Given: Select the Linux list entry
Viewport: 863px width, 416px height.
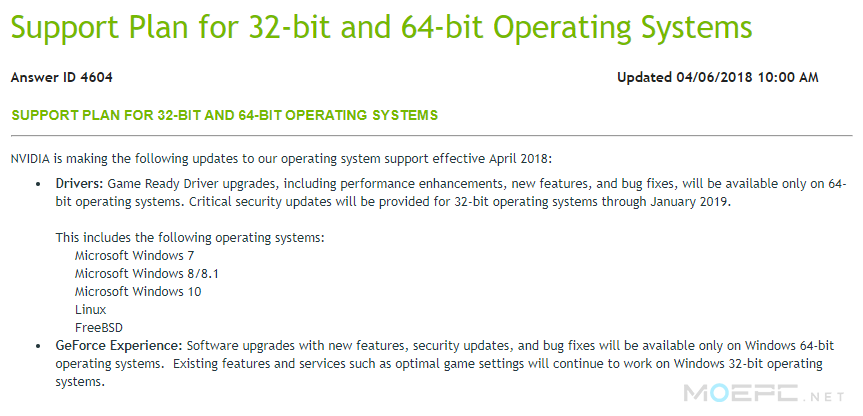Looking at the screenshot, I should 90,310.
